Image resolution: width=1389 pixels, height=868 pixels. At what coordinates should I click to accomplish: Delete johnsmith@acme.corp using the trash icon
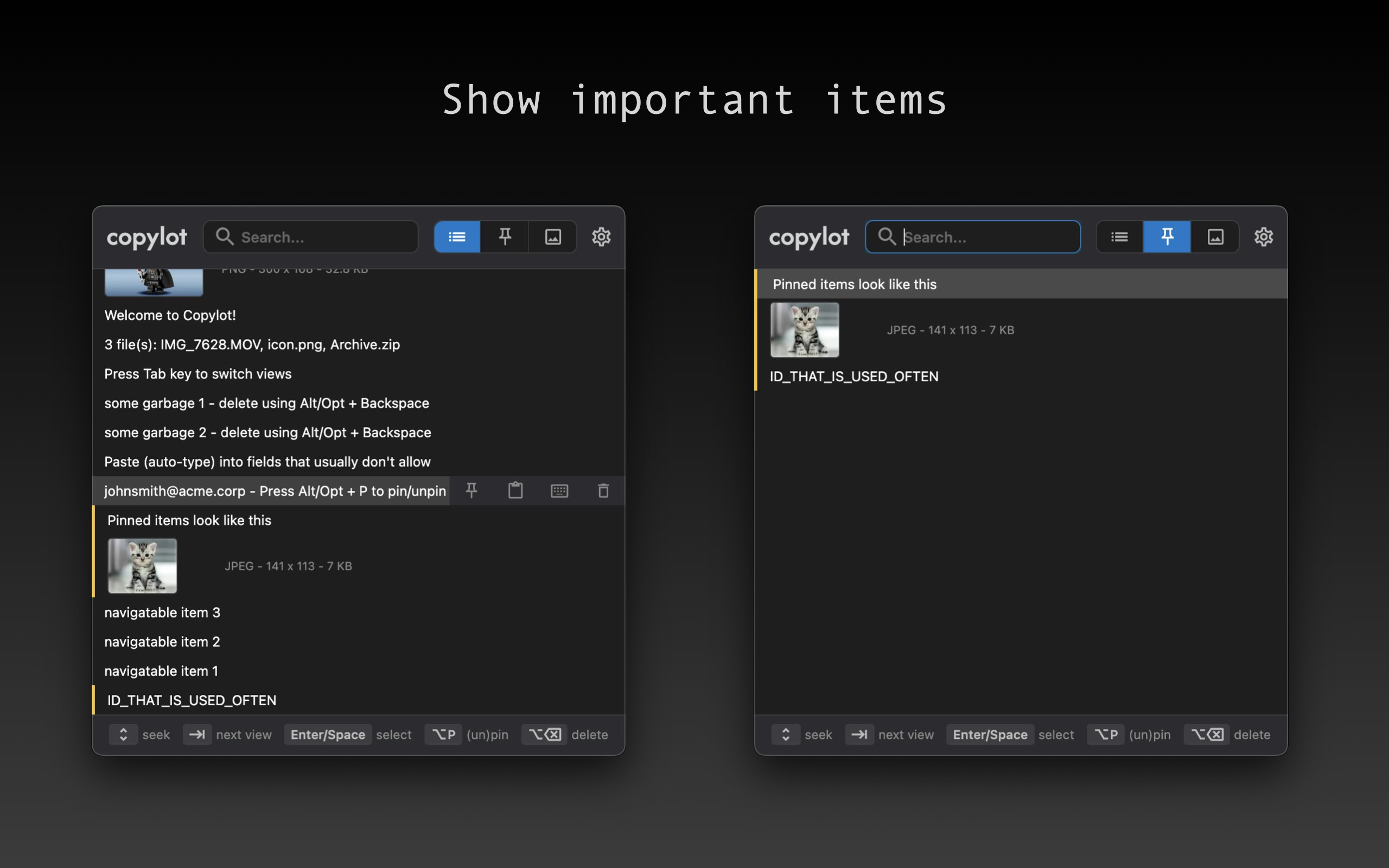(603, 490)
